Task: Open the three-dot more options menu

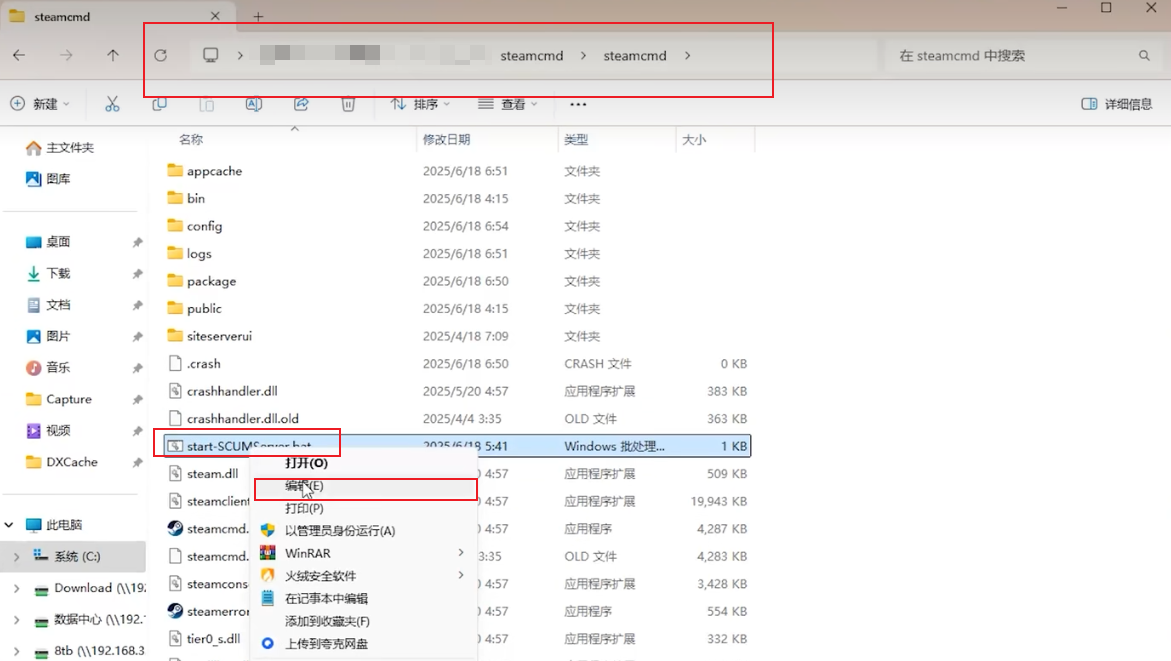Action: 578,104
